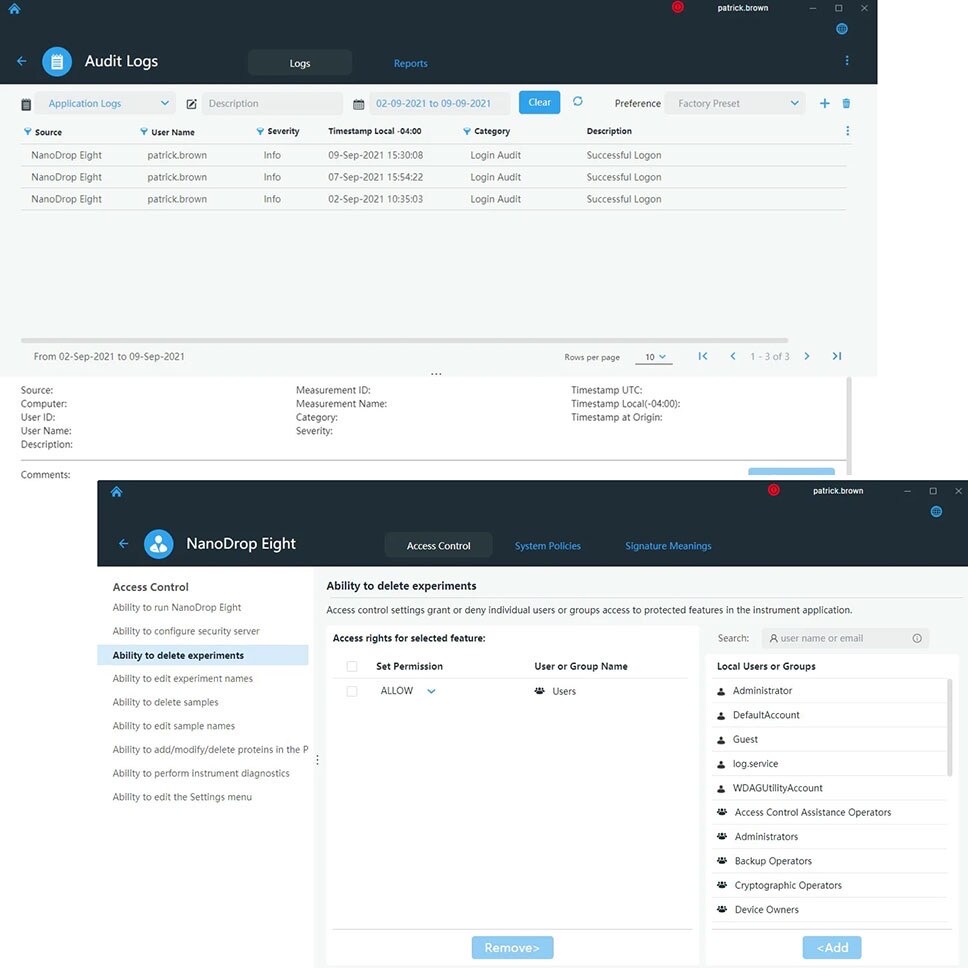Open calendar icon beside date range
This screenshot has height=968, width=968.
point(358,104)
